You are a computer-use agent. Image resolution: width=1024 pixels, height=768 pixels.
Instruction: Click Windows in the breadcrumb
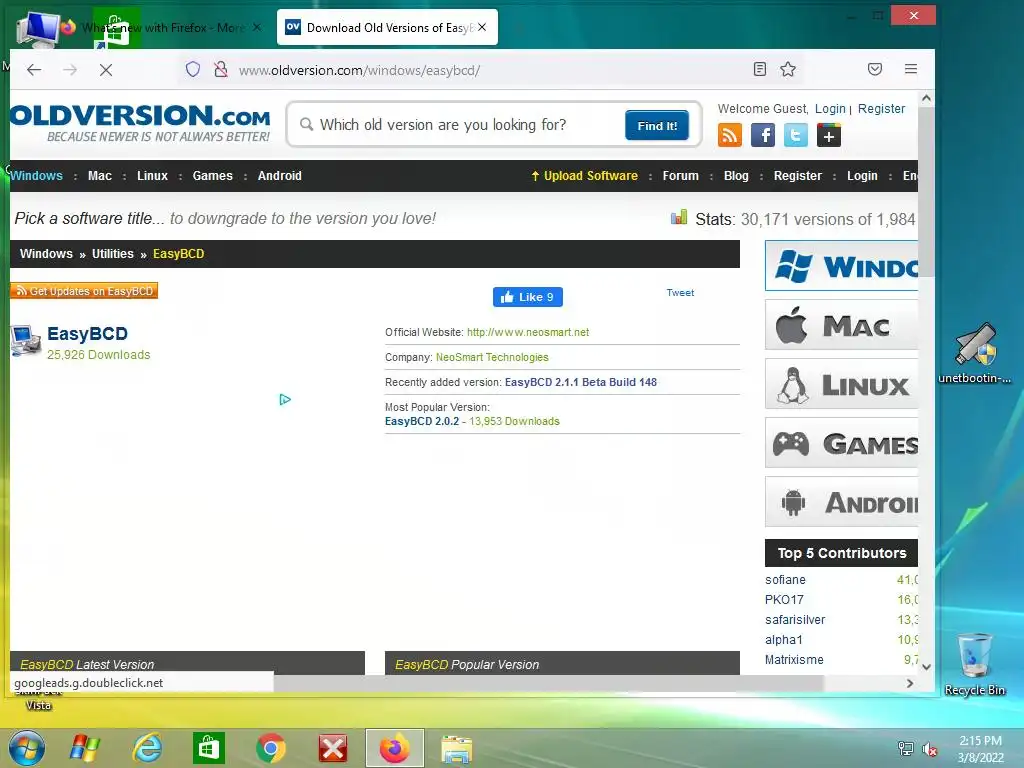[46, 254]
